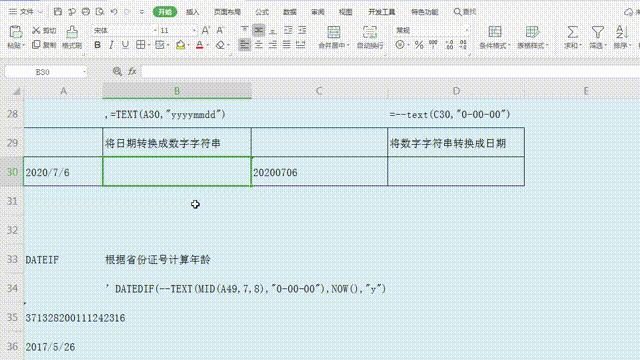
Task: Click the cell Borders icon
Action: pos(140,45)
